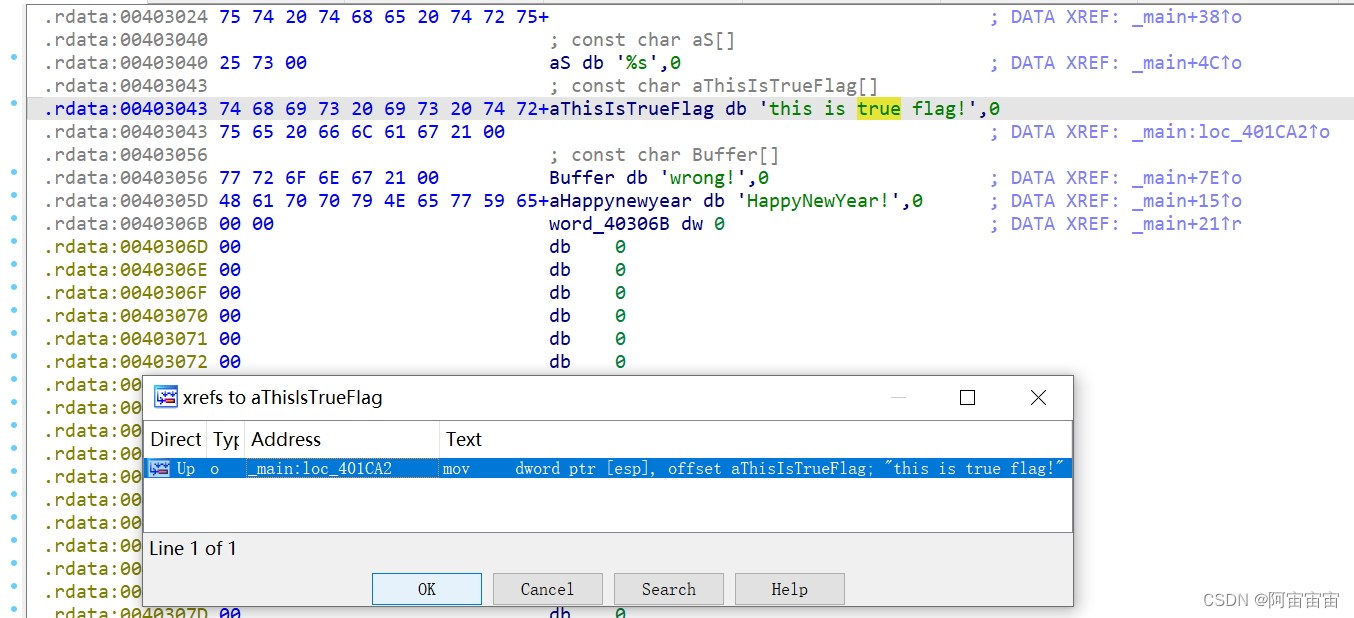Follow cross-reference _main+15 beside aHappynewyear

tap(1185, 200)
